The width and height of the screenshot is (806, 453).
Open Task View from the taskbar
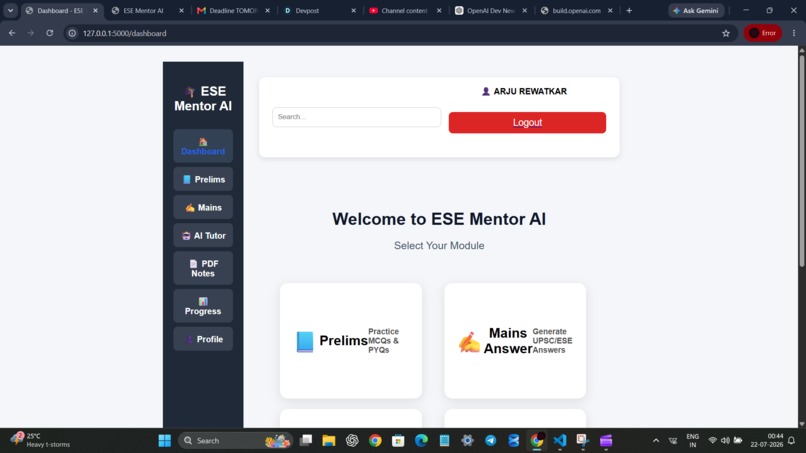[x=306, y=440]
